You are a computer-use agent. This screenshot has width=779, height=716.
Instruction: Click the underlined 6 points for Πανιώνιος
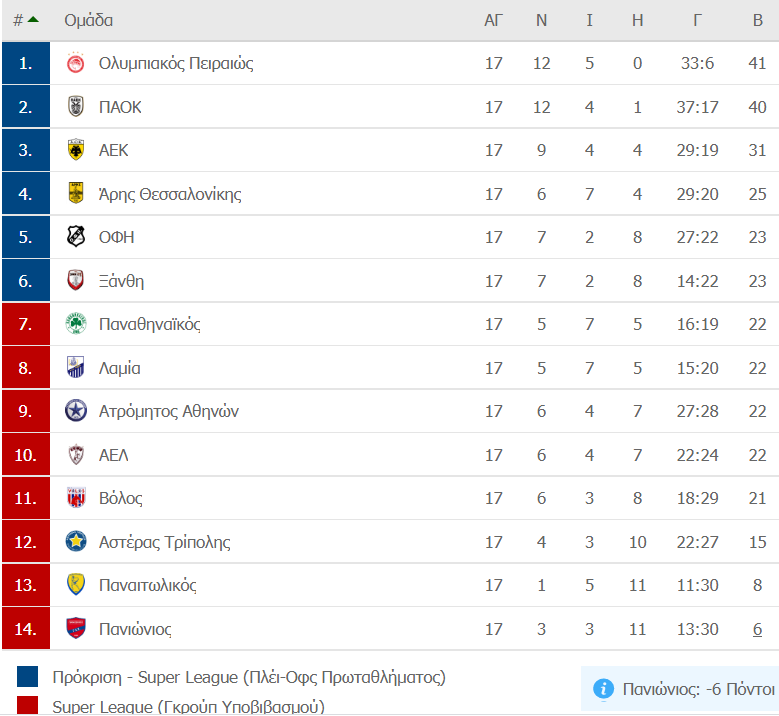tap(757, 629)
